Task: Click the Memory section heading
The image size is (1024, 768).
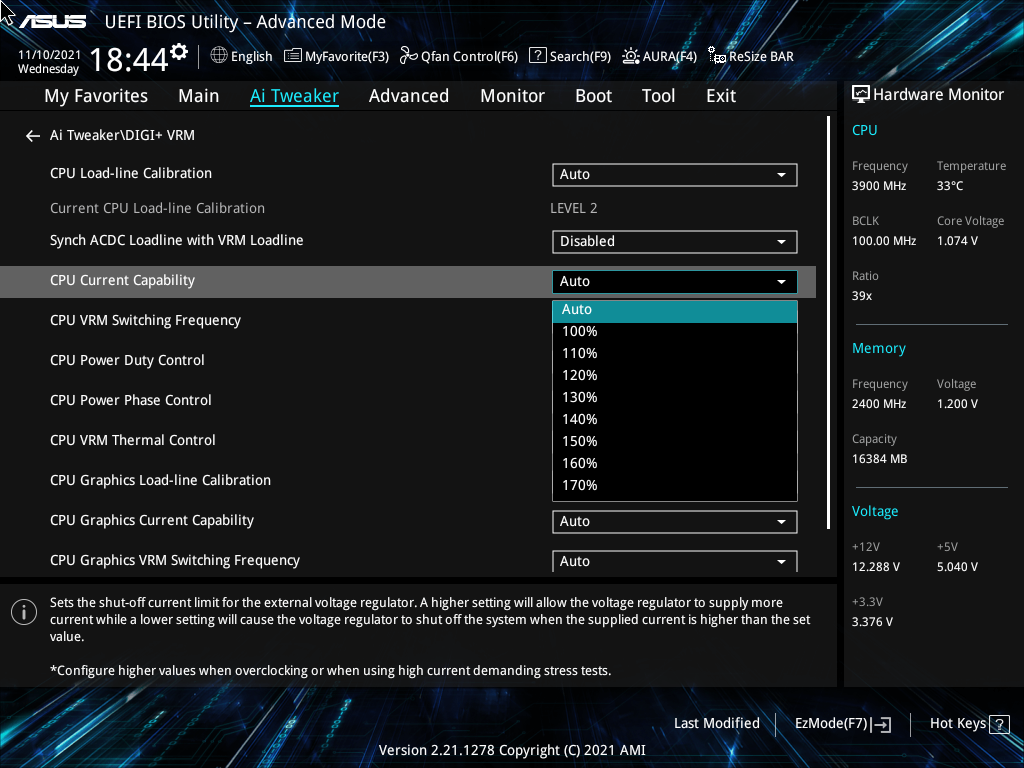Action: (x=878, y=349)
